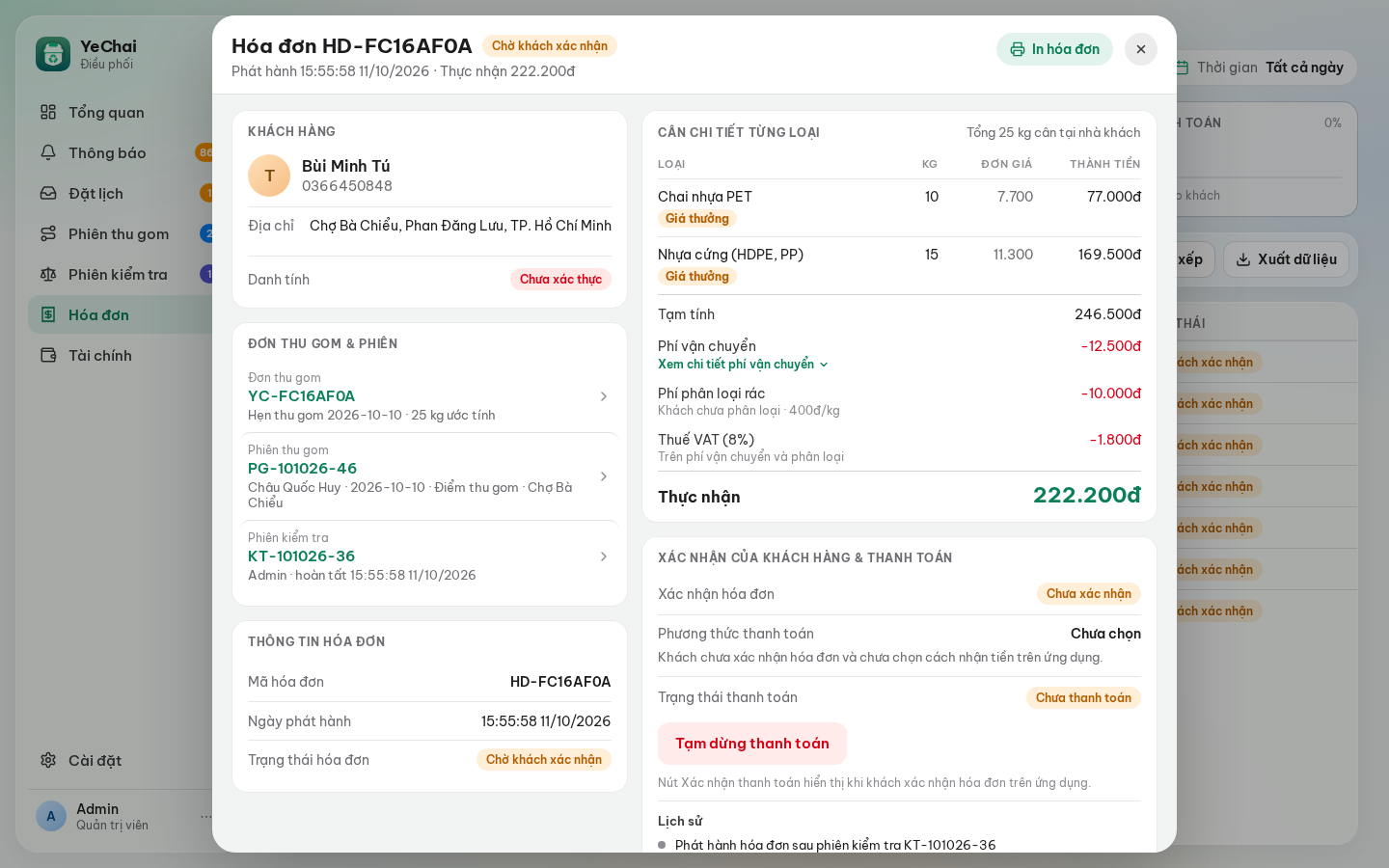The width and height of the screenshot is (1389, 868).
Task: Open Thông báo menu item
Action: (x=121, y=152)
